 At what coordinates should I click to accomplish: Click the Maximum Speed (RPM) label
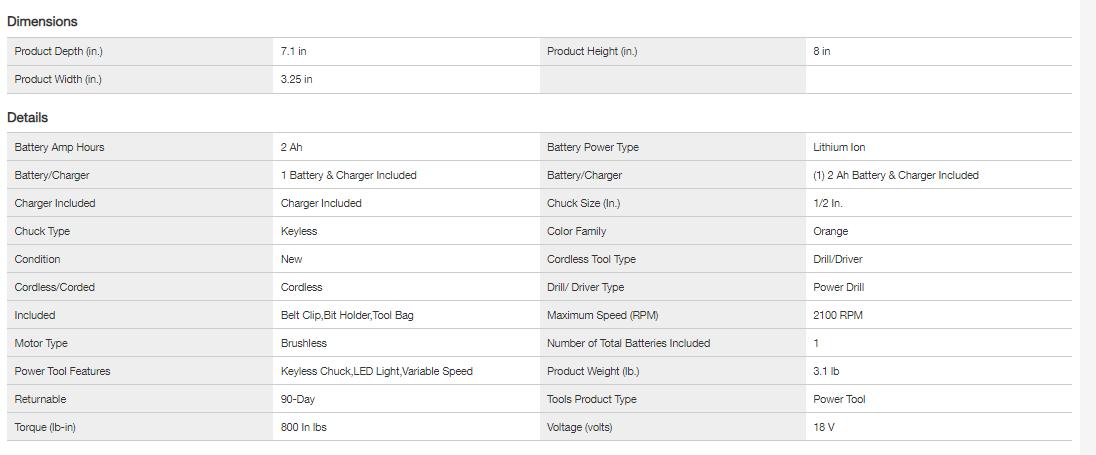pos(603,315)
